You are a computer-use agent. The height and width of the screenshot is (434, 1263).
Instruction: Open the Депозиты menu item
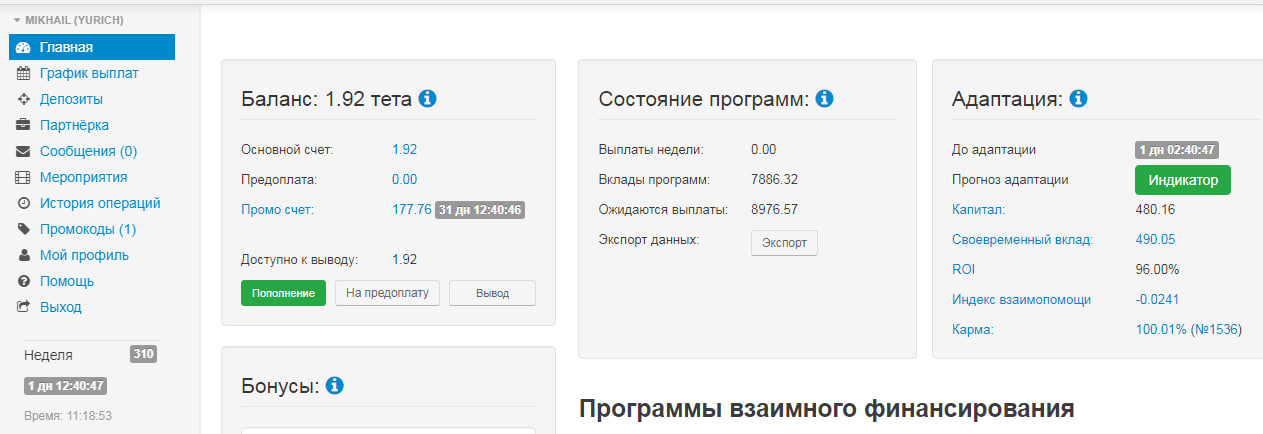click(71, 99)
